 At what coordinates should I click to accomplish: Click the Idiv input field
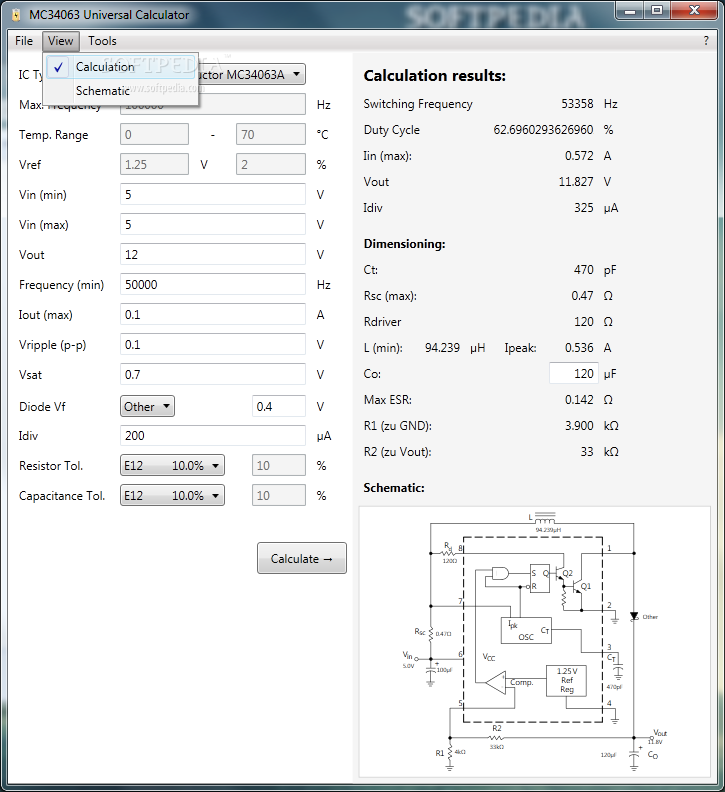[x=213, y=435]
